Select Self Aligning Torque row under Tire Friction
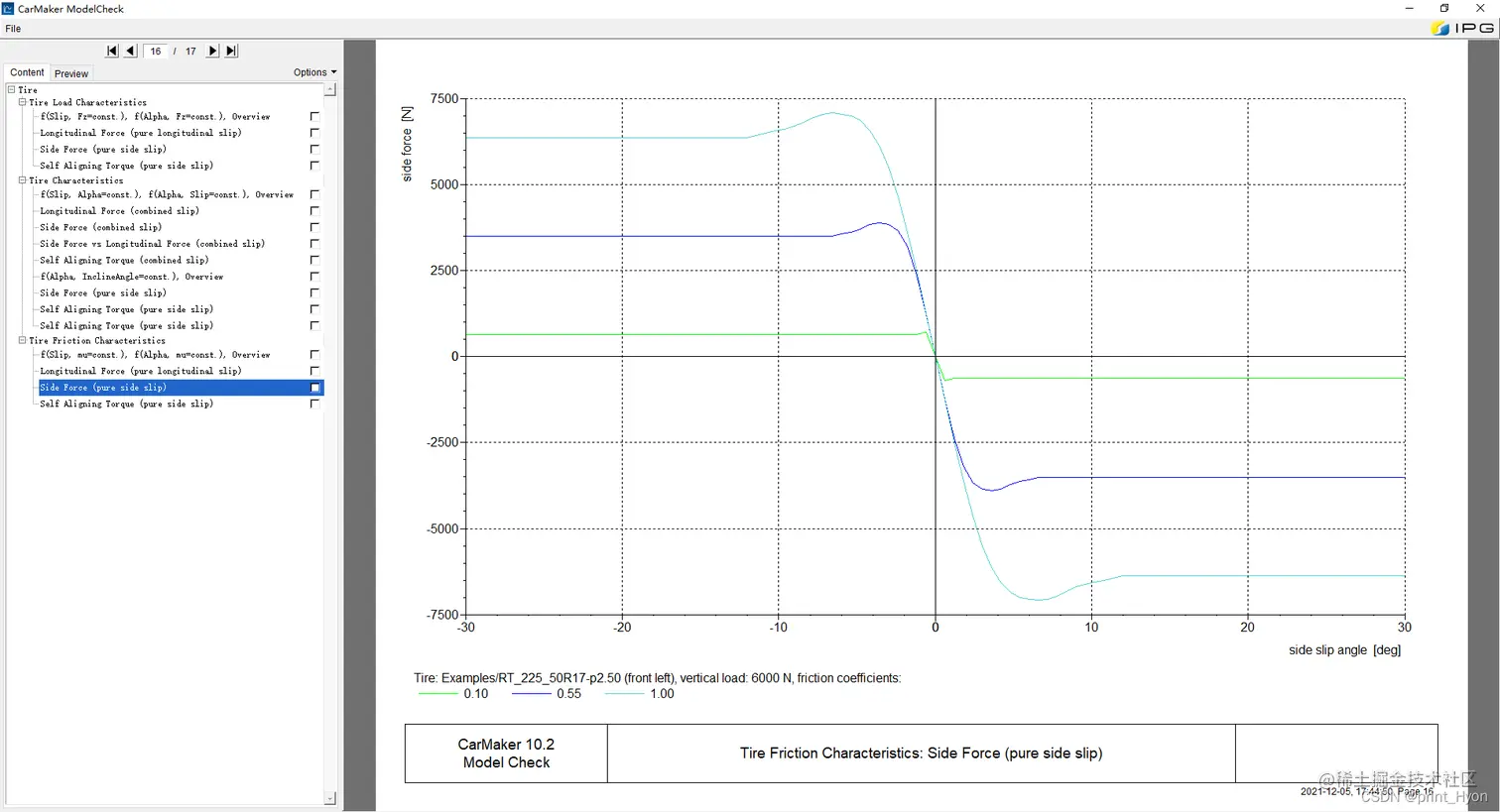The image size is (1500, 812). pyautogui.click(x=126, y=404)
